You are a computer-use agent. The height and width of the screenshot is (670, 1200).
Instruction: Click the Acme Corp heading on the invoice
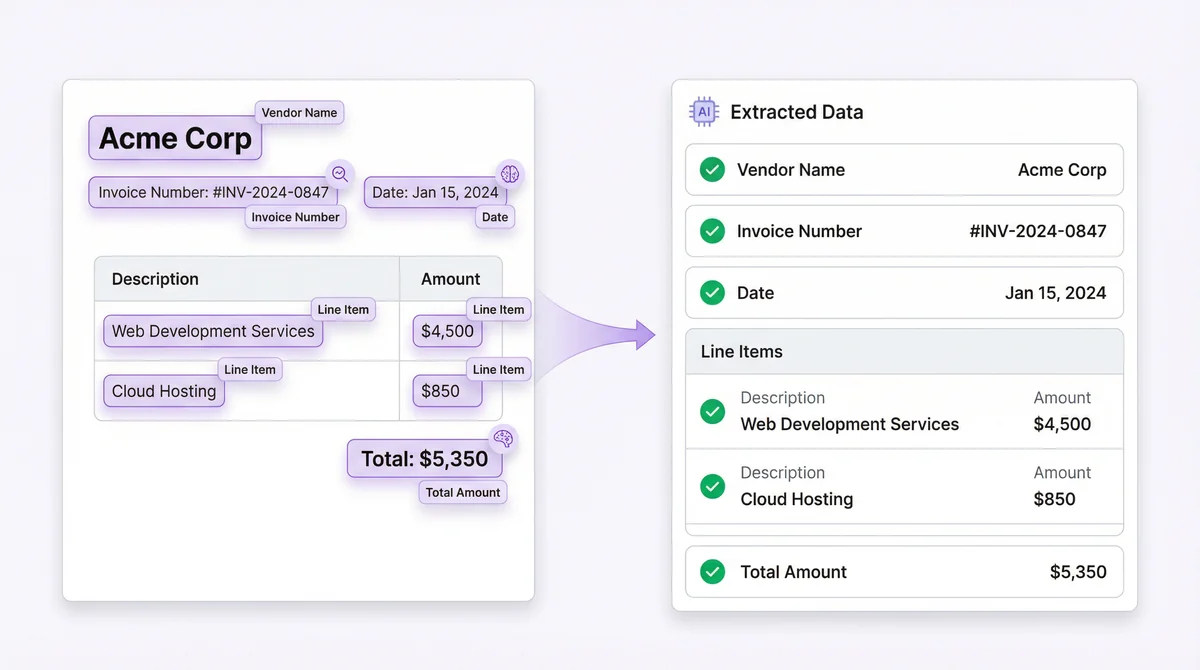point(175,138)
